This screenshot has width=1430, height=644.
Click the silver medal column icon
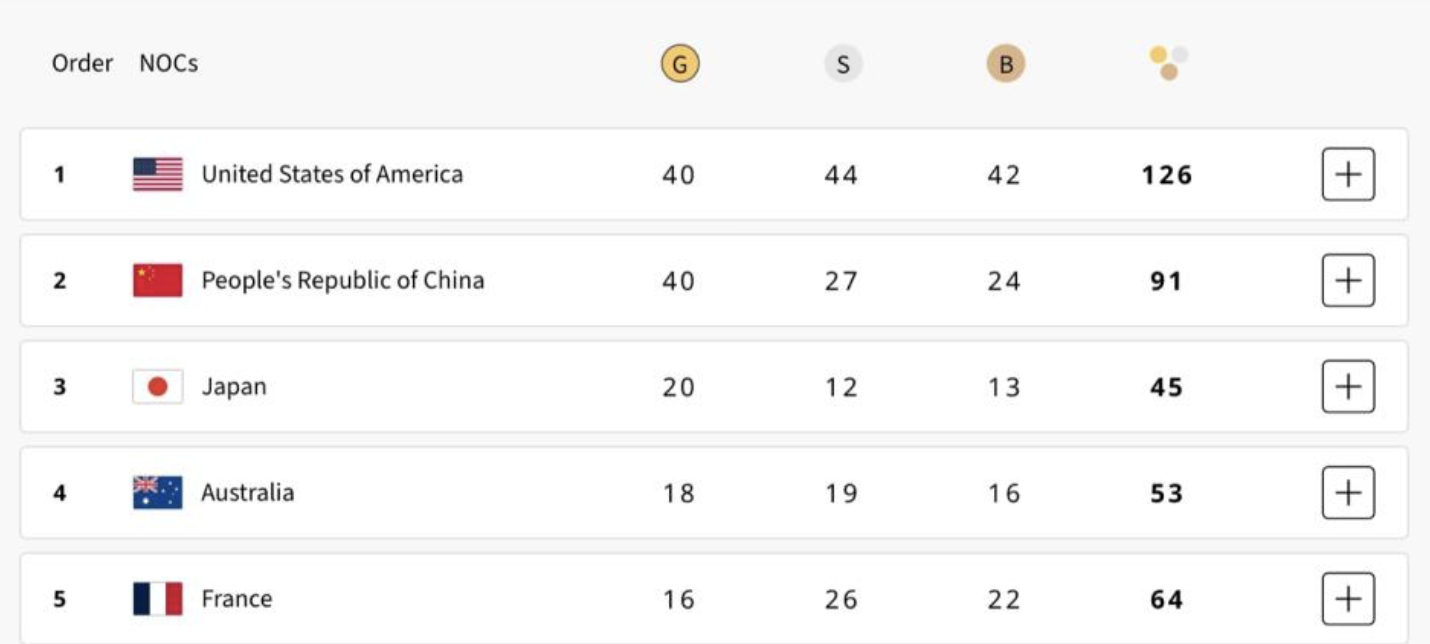tap(842, 65)
